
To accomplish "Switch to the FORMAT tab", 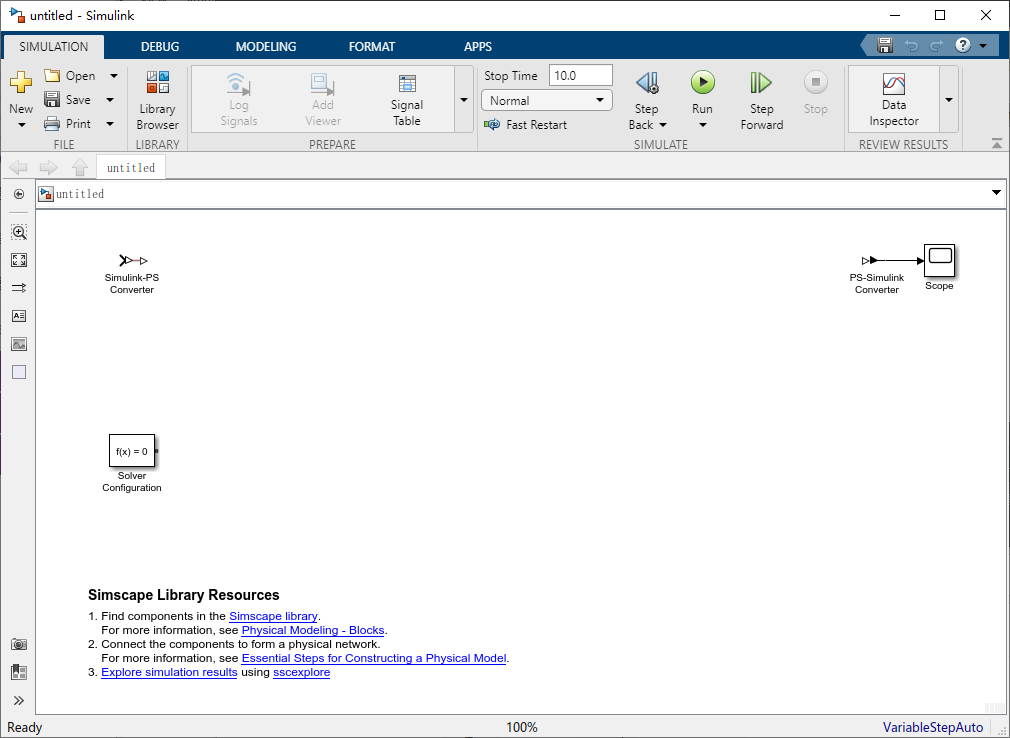I will pos(372,46).
